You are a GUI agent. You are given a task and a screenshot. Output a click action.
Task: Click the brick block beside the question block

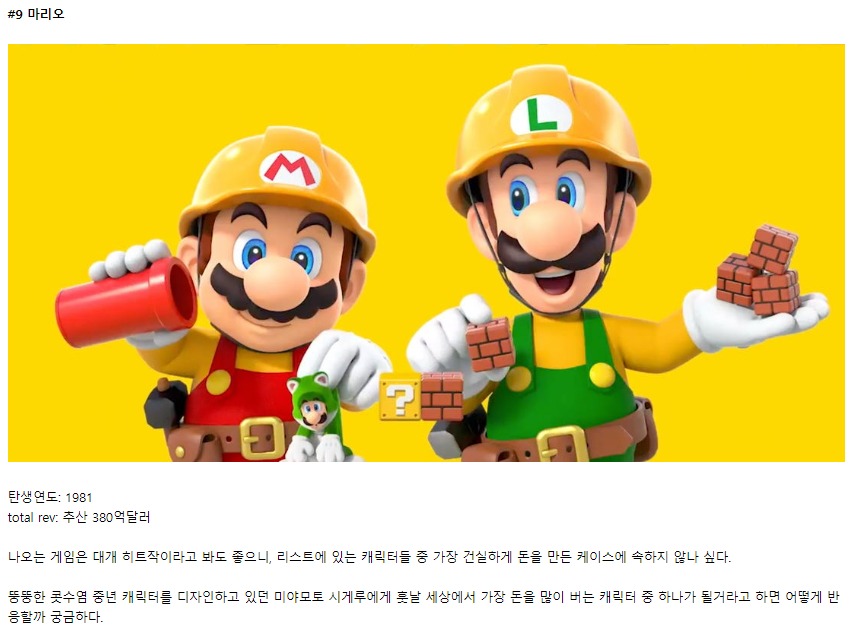click(x=442, y=396)
